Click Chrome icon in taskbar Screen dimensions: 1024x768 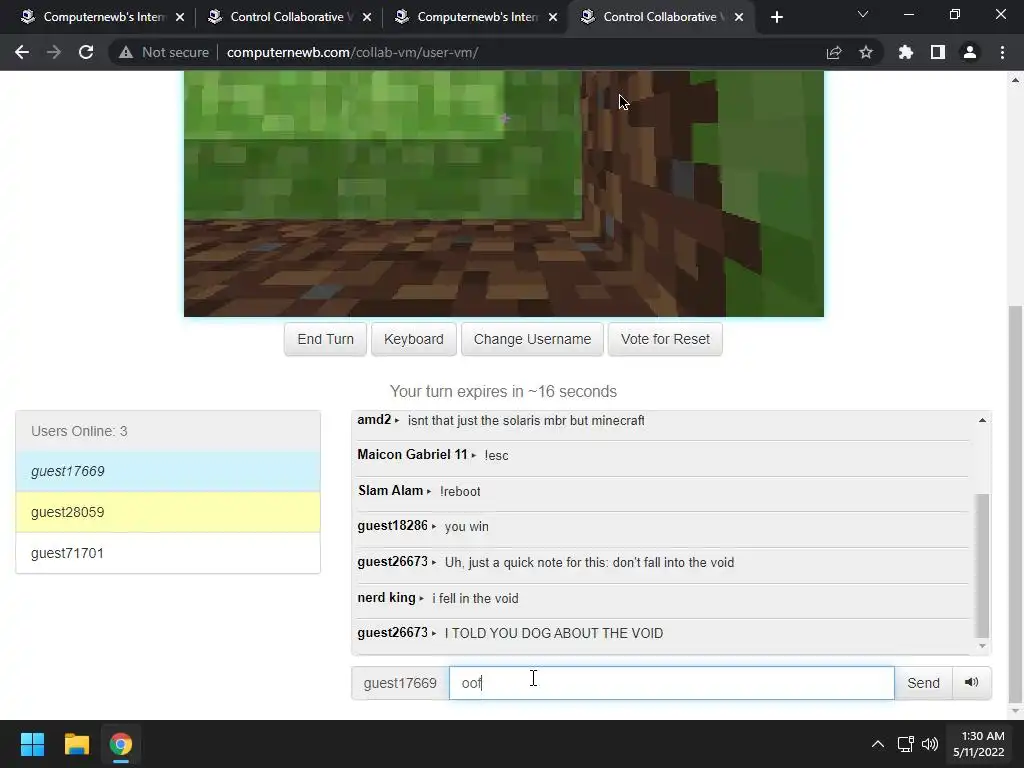coord(120,744)
